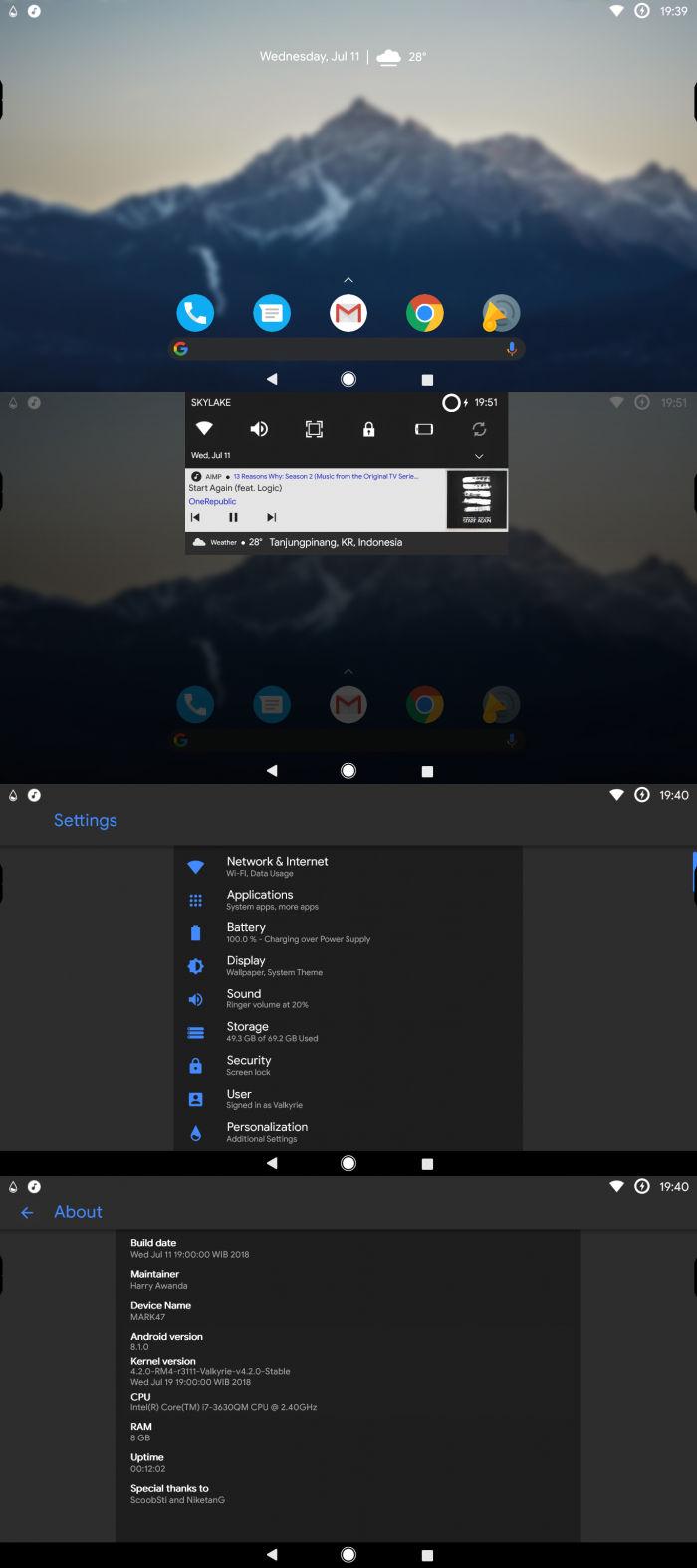Tap the Wednesday, Jul 11 date widget
Screen dimensions: 697x1568
click(x=310, y=57)
